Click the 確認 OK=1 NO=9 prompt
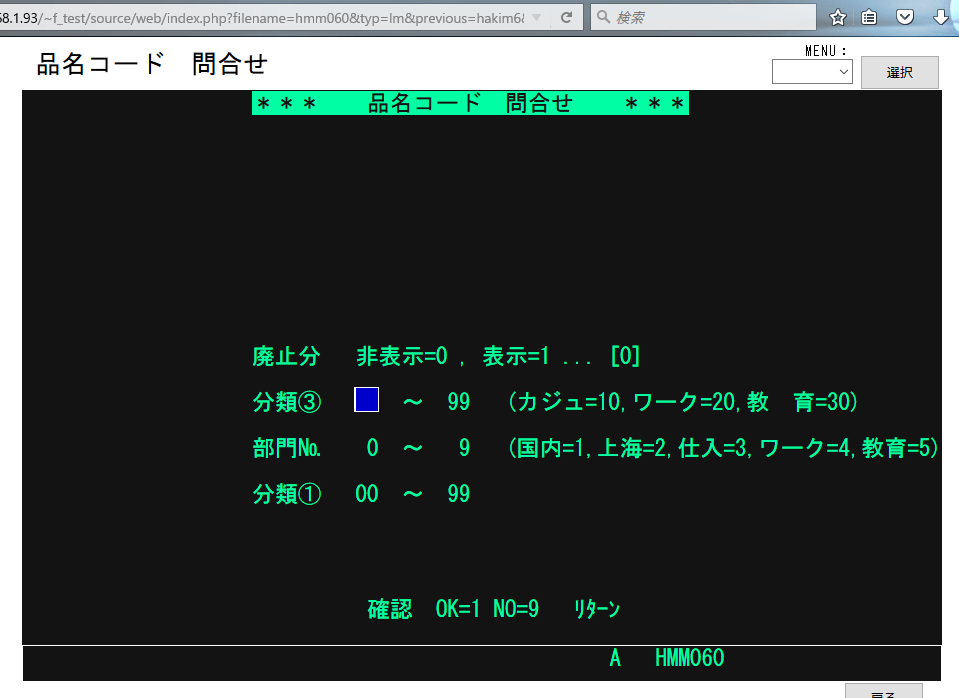Image resolution: width=959 pixels, height=698 pixels. click(x=453, y=609)
